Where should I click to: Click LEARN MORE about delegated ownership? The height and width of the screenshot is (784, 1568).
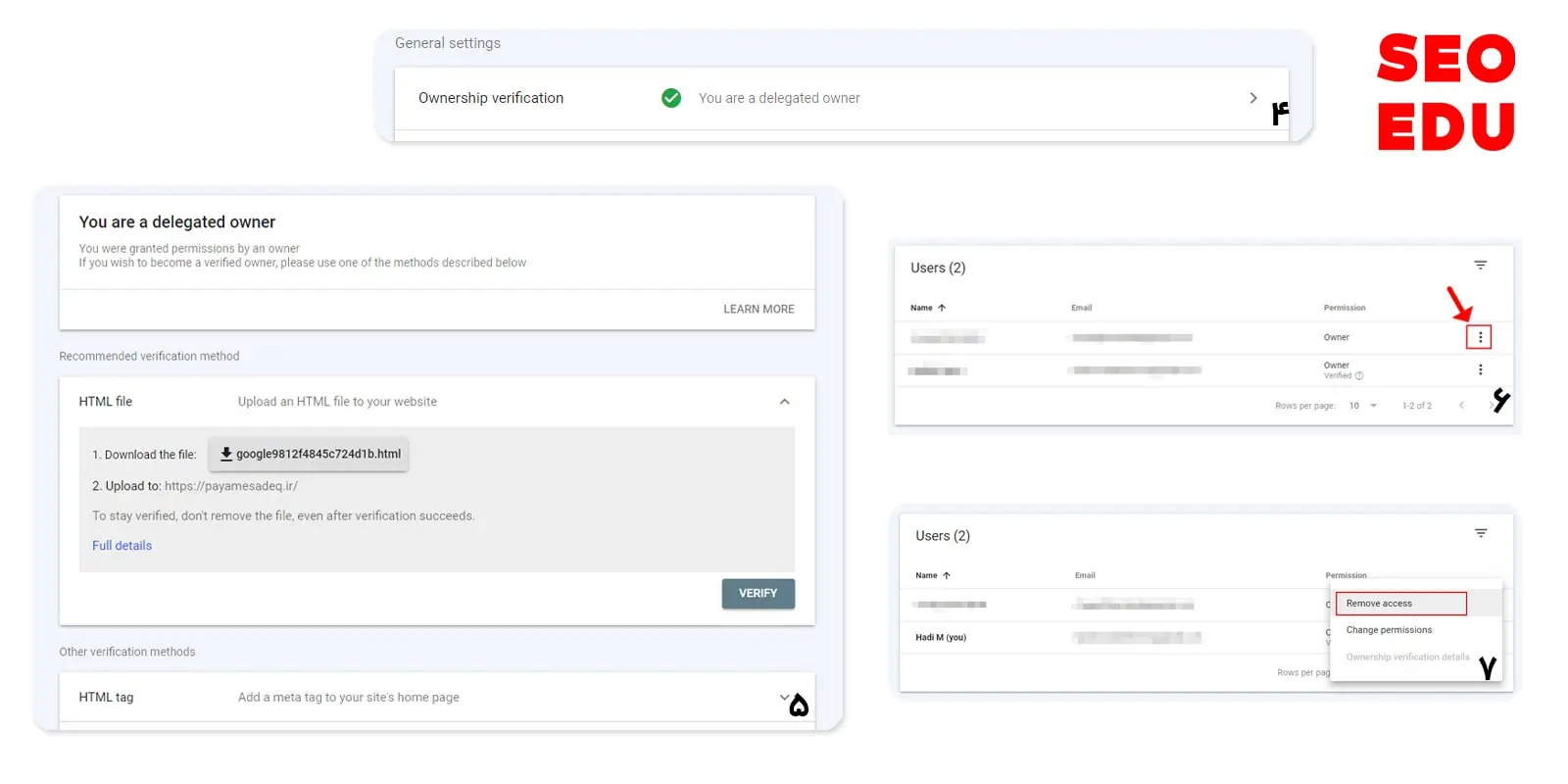tap(759, 309)
